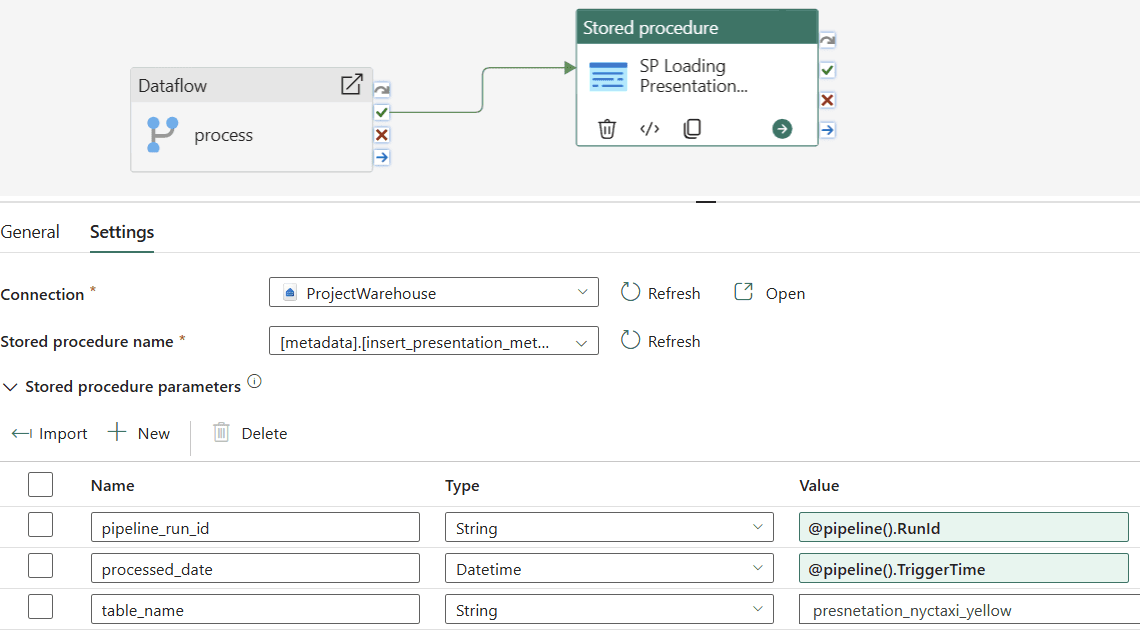Click the warehouse icon in Connection field
This screenshot has width=1140, height=638.
coord(290,293)
